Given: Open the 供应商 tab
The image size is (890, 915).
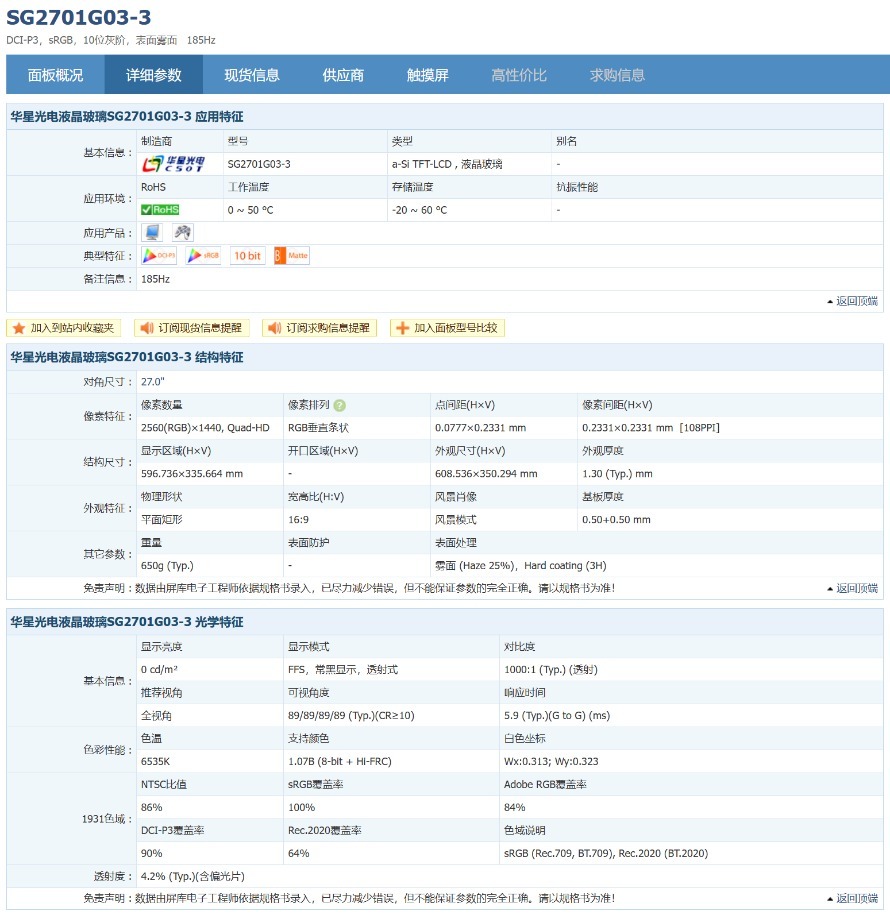Looking at the screenshot, I should tap(343, 75).
